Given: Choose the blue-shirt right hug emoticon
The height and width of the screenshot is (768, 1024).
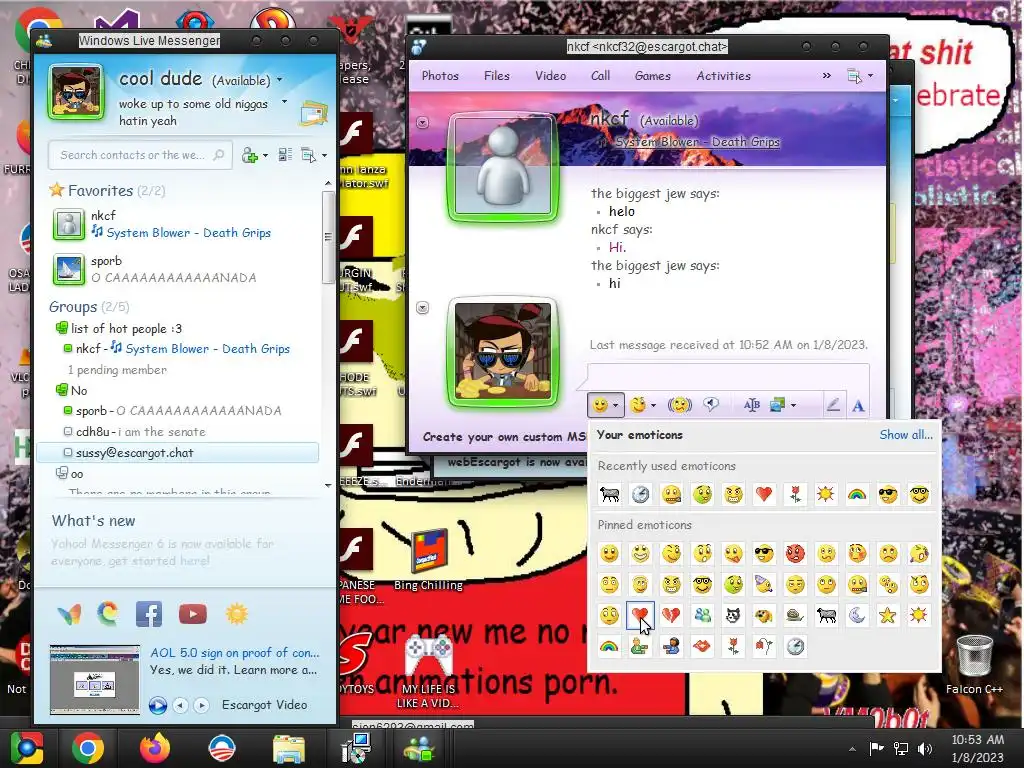Looking at the screenshot, I should pyautogui.click(x=671, y=647).
